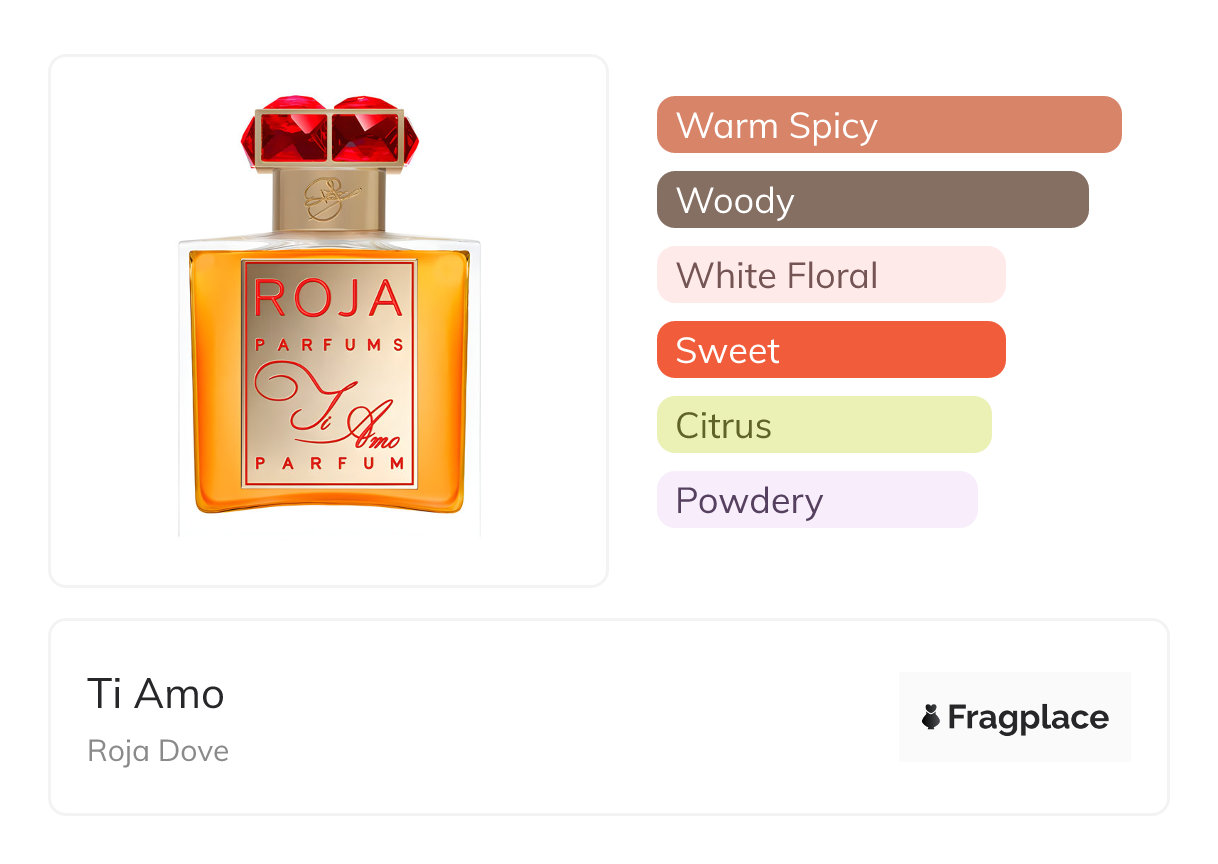Click PARFUMS text on the gold label
This screenshot has height=864, width=1218.
pyautogui.click(x=329, y=345)
